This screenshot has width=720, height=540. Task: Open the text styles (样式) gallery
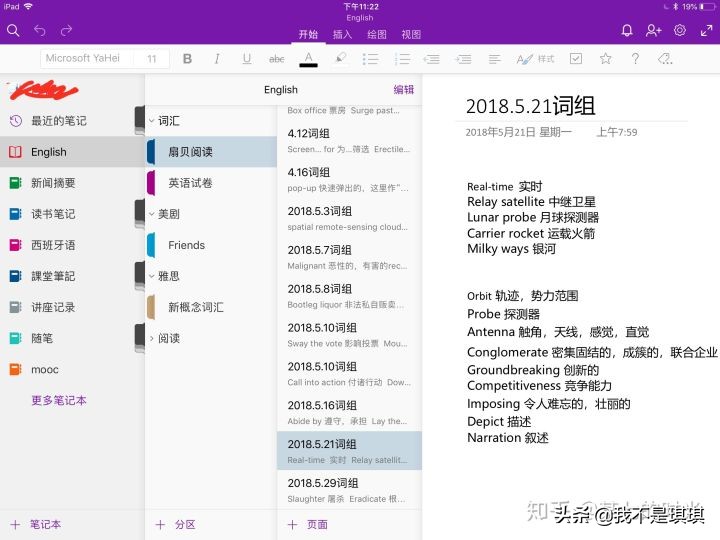coord(535,59)
